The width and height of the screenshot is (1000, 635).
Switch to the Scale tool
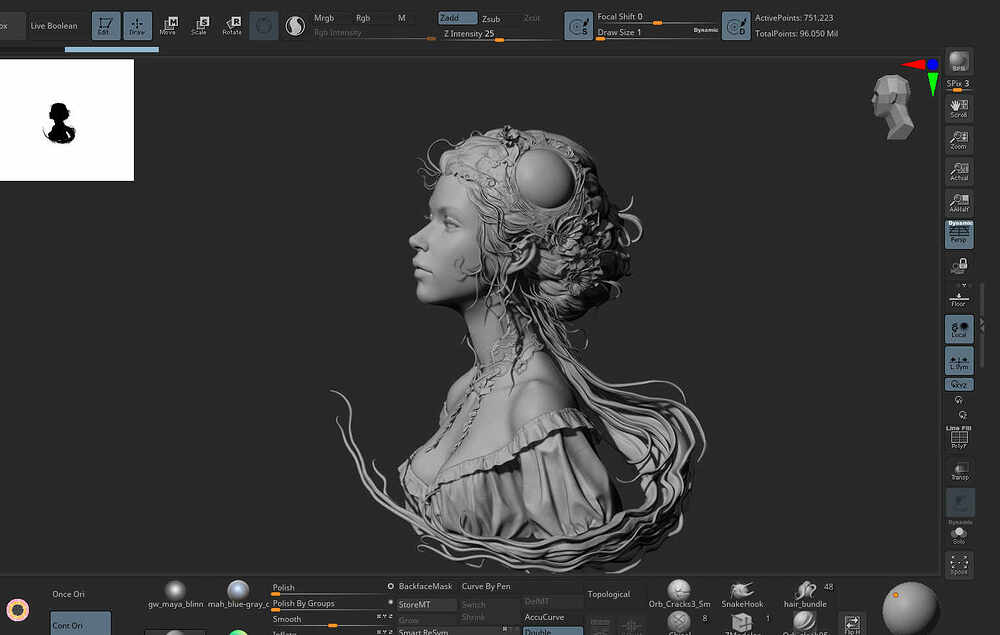point(200,26)
